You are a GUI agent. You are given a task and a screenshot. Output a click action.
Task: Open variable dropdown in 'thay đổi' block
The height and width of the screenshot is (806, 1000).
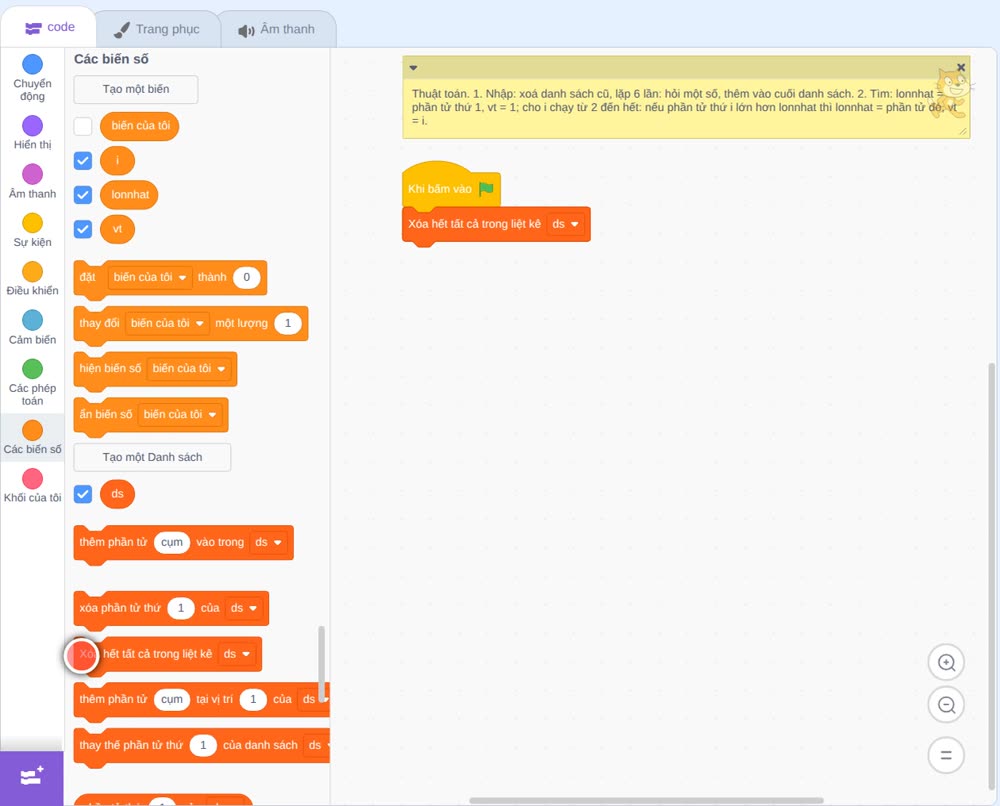167,323
